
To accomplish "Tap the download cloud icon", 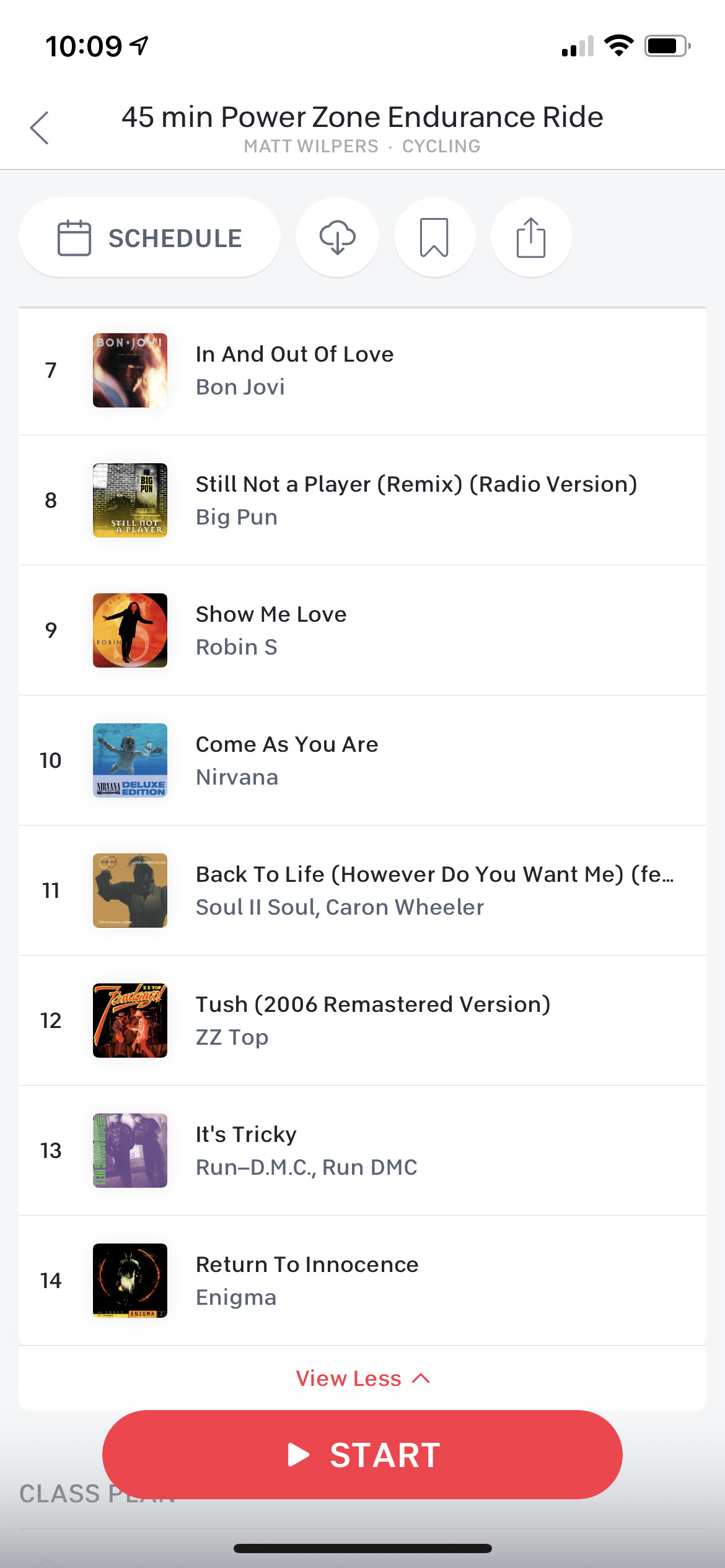I will 337,237.
